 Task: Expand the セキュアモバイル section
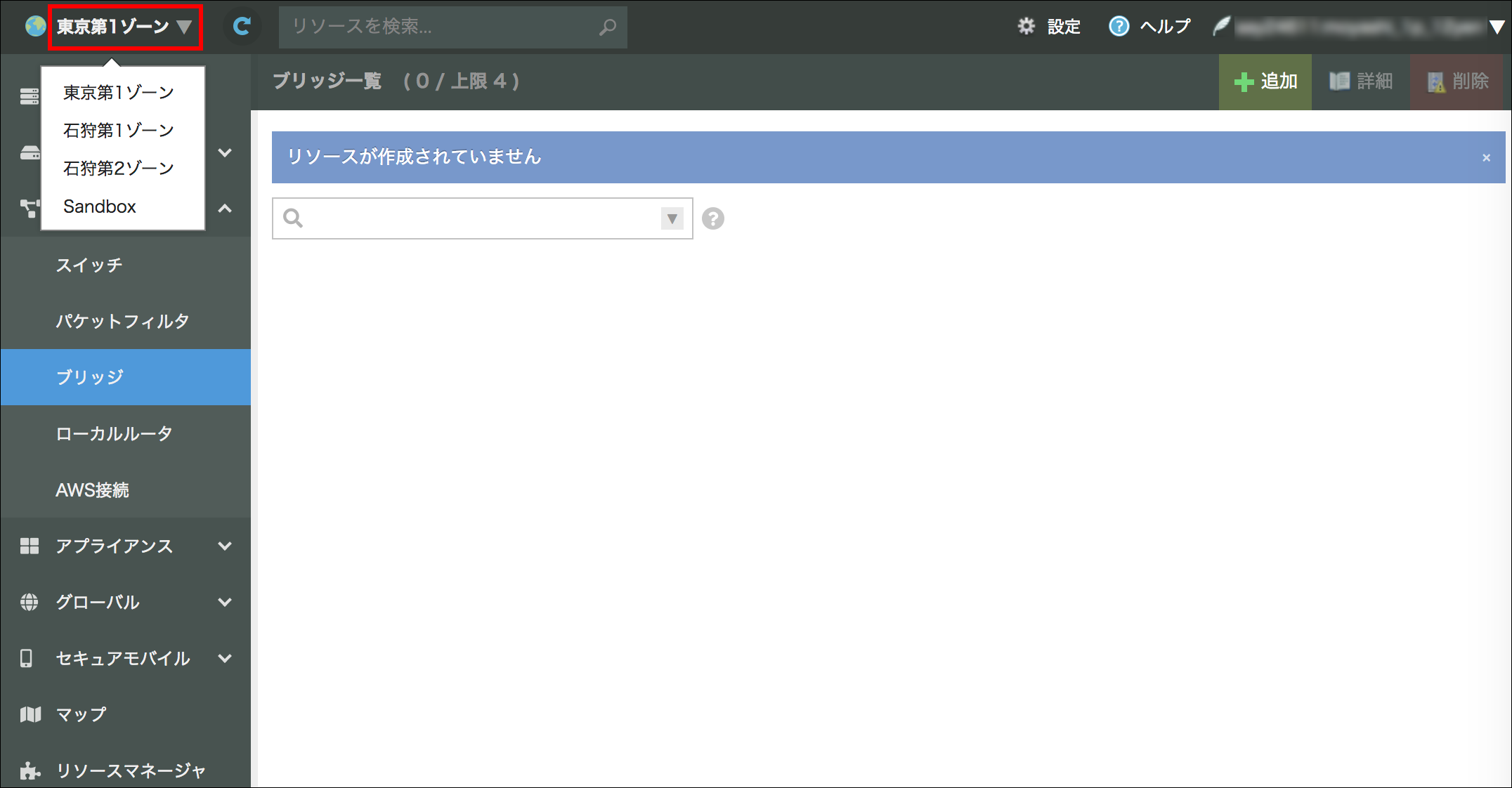[x=225, y=658]
